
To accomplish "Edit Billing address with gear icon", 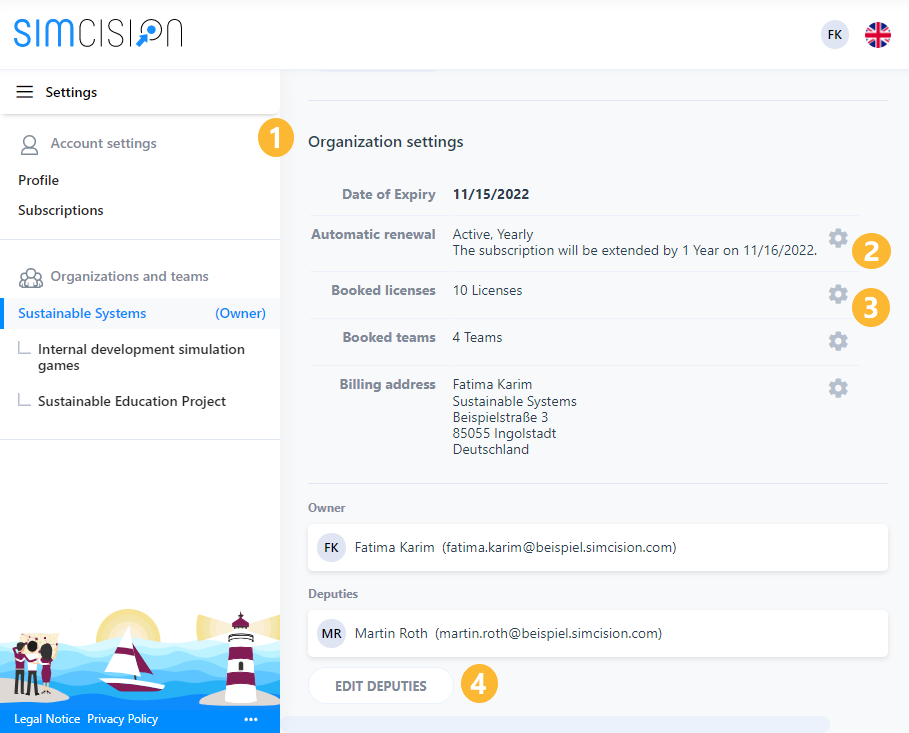I will (838, 388).
